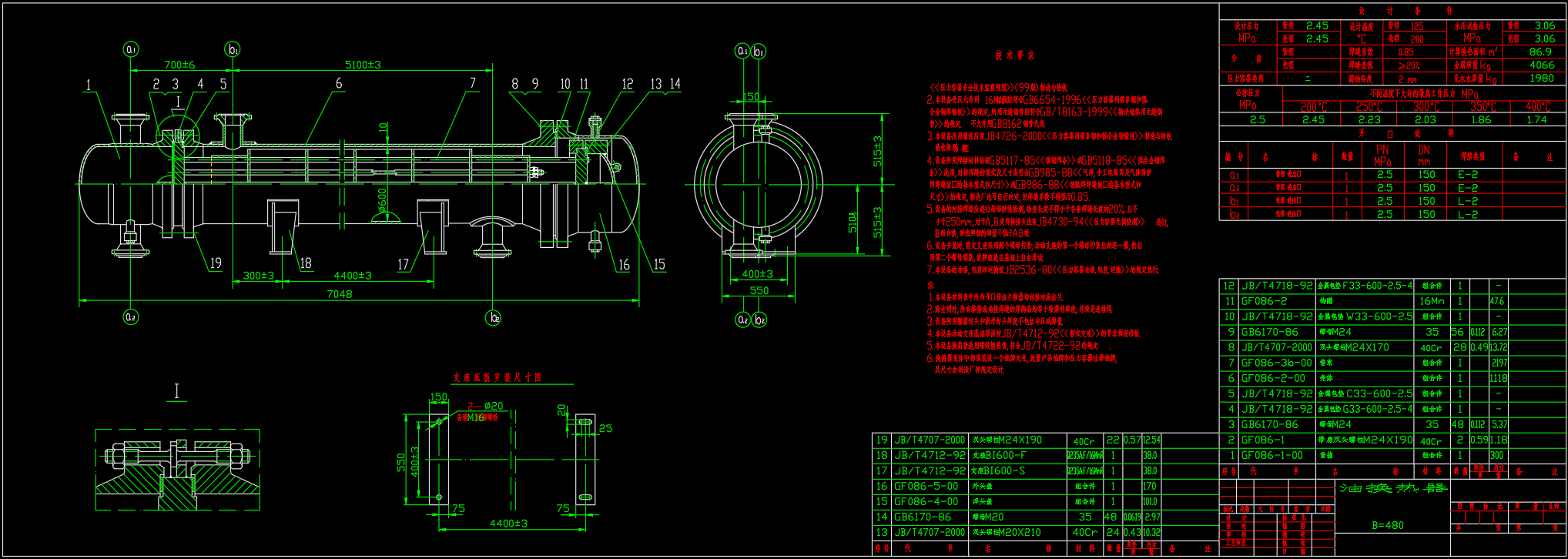Click the red support baseplate drawing title
This screenshot has width=1568, height=559.
[x=497, y=377]
